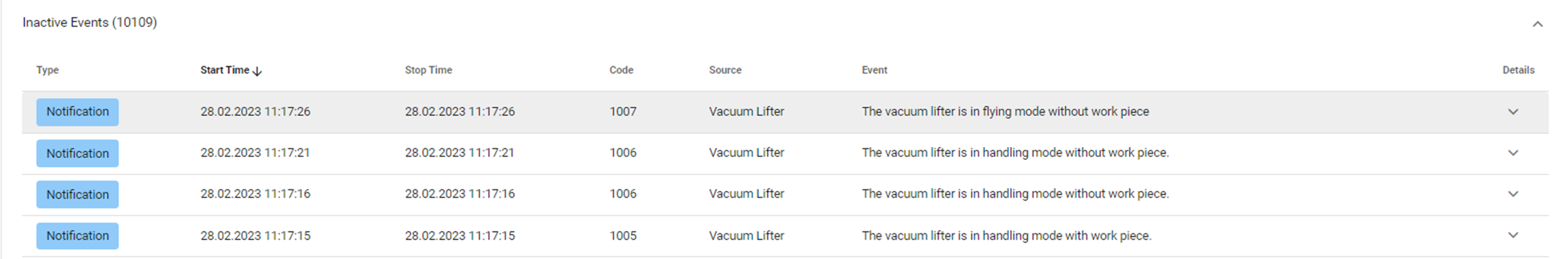Expand details for the 11:17:26 event
The height and width of the screenshot is (259, 1568).
[x=1512, y=112]
